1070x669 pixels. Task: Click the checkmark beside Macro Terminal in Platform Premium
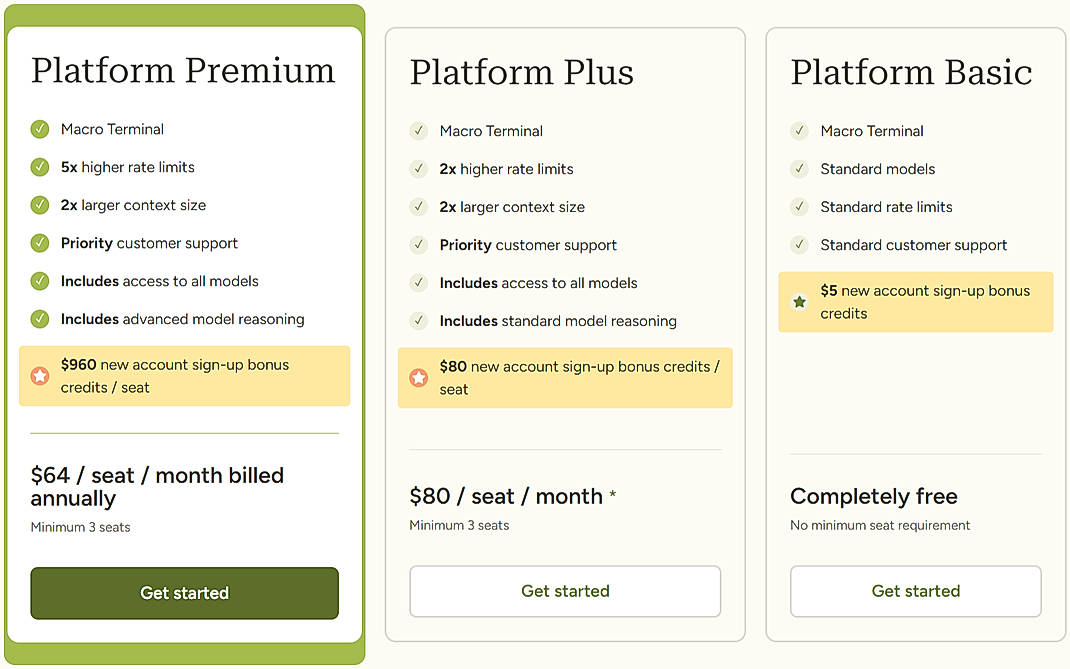tap(39, 129)
